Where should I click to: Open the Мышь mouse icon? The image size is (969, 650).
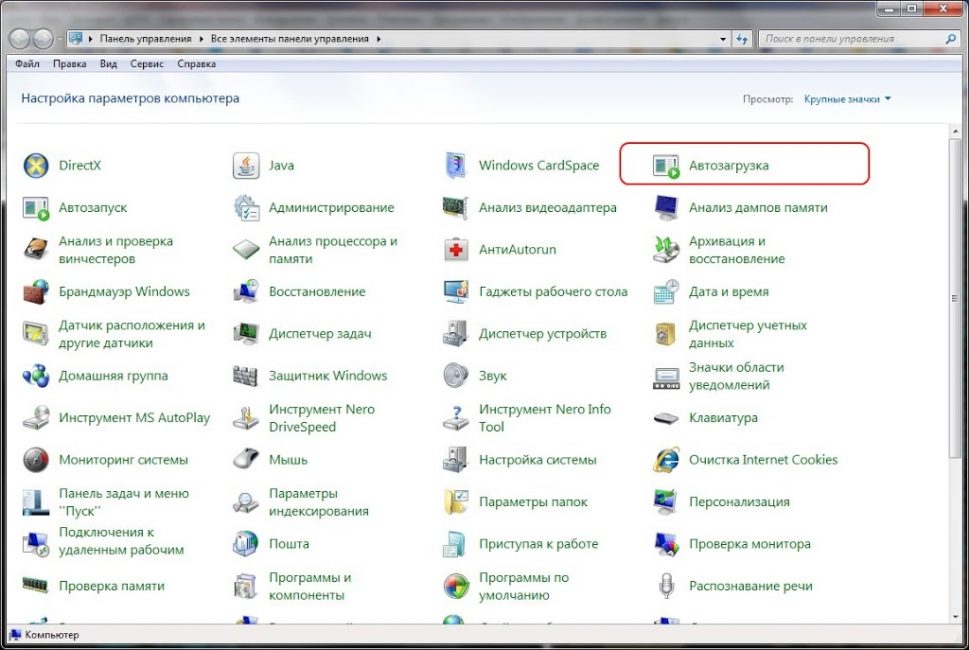tap(246, 460)
